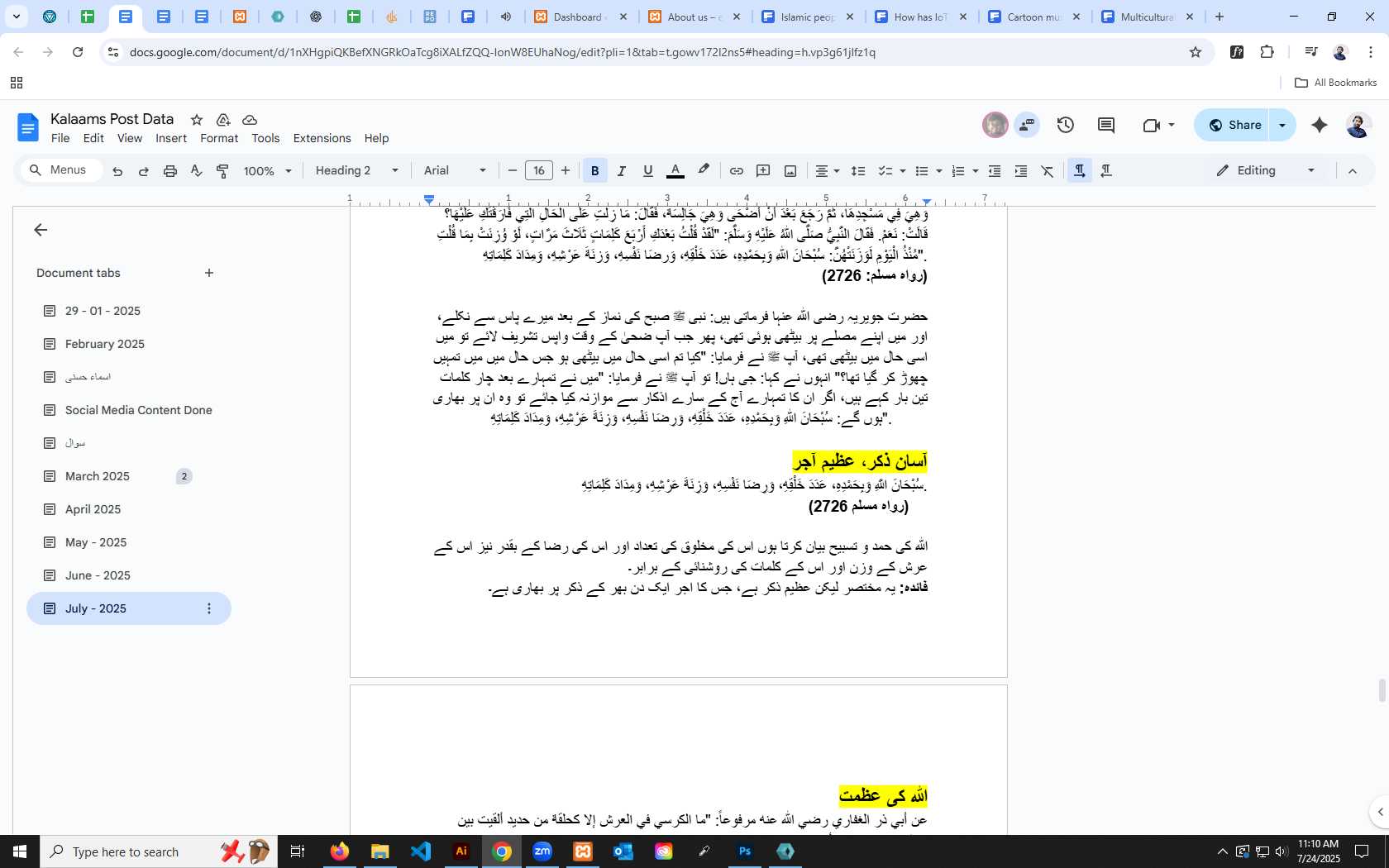Open the June - 2025 tab

(x=98, y=575)
